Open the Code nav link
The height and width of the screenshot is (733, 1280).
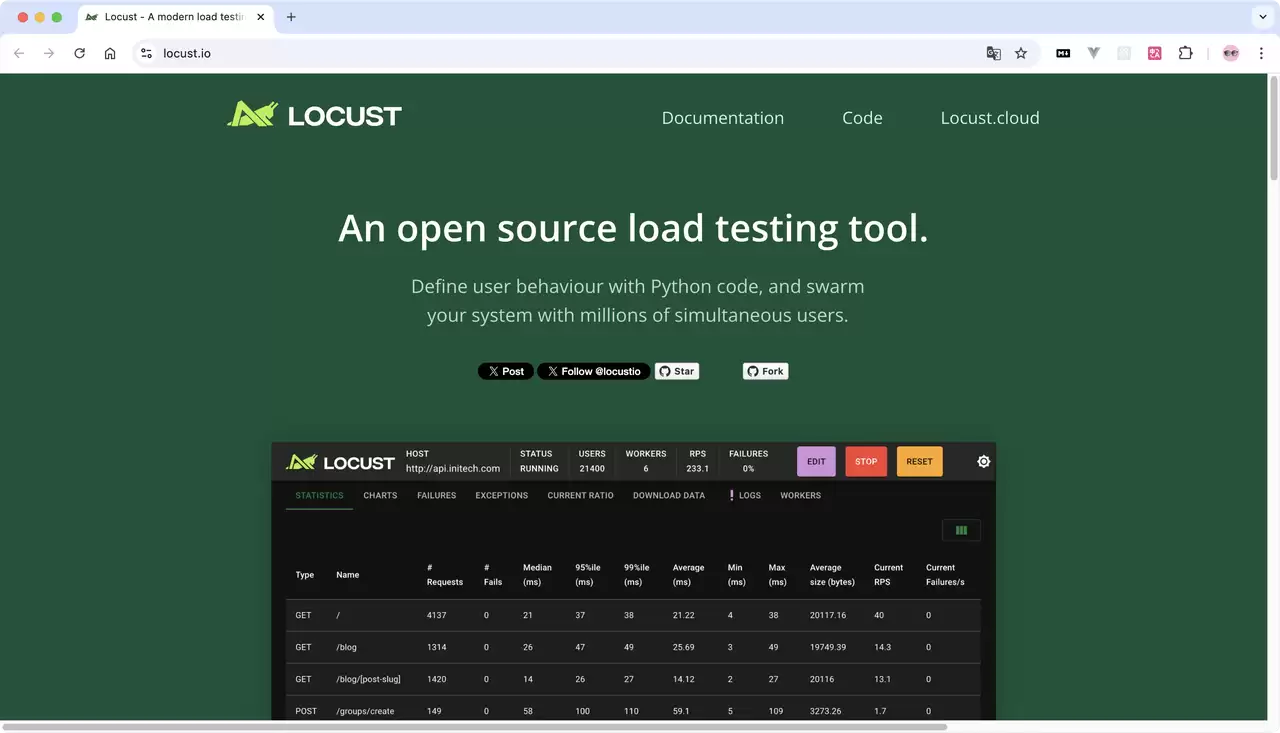click(x=862, y=118)
